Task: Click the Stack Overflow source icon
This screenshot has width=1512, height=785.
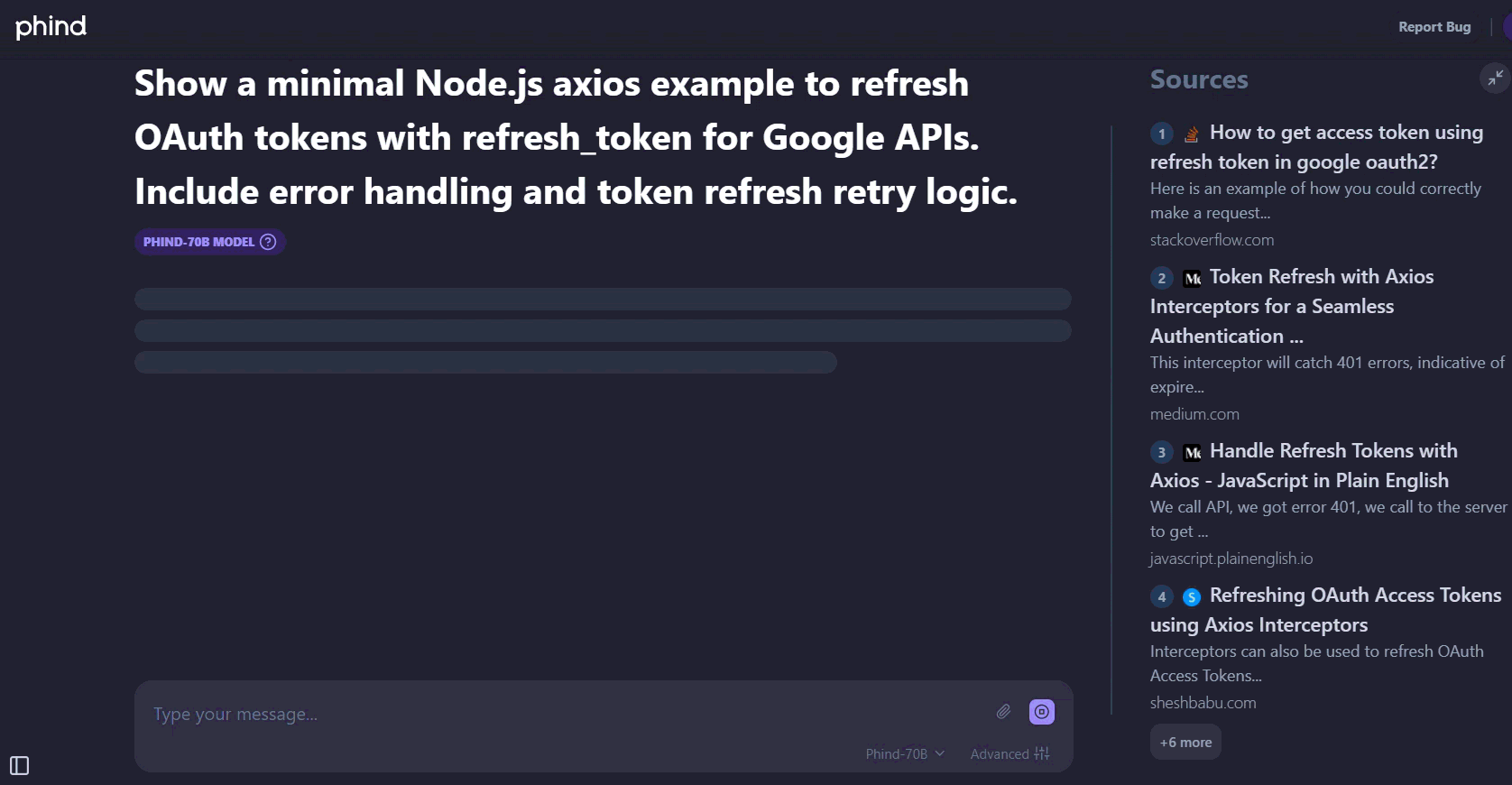Action: 1192,134
